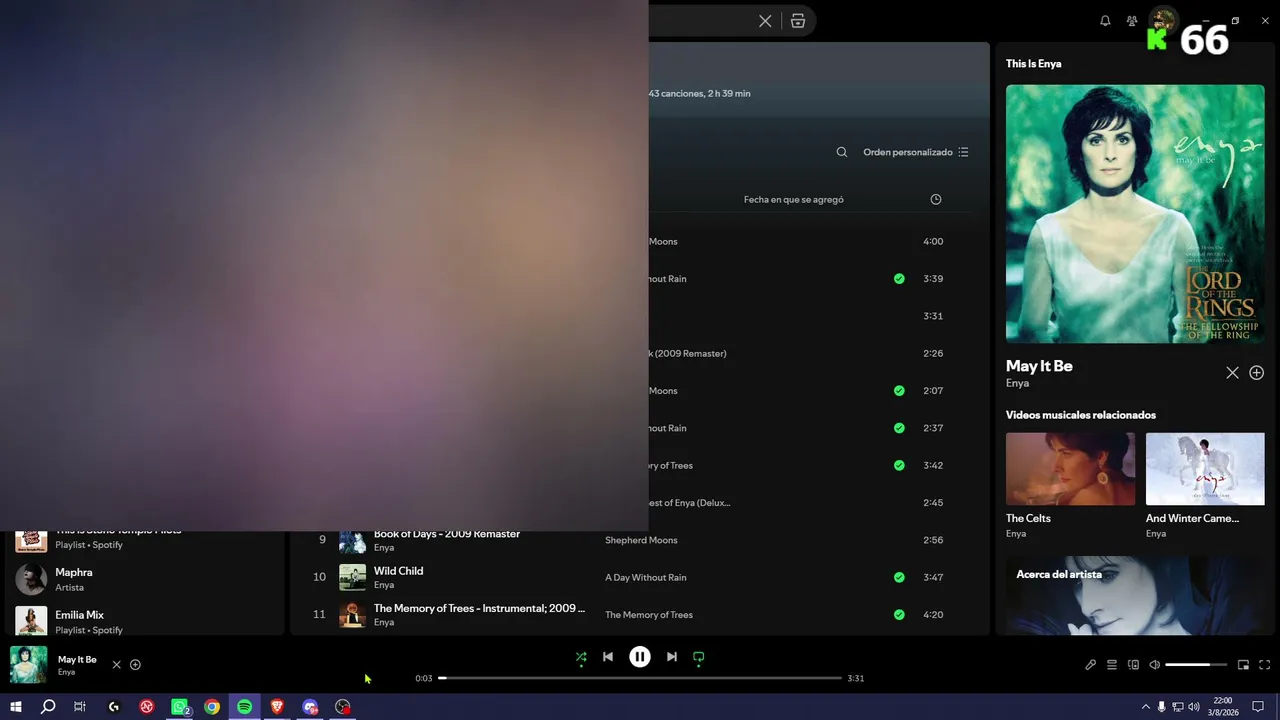Toggle the saved check on the 3:42 track
The image size is (1280, 720).
[x=899, y=465]
